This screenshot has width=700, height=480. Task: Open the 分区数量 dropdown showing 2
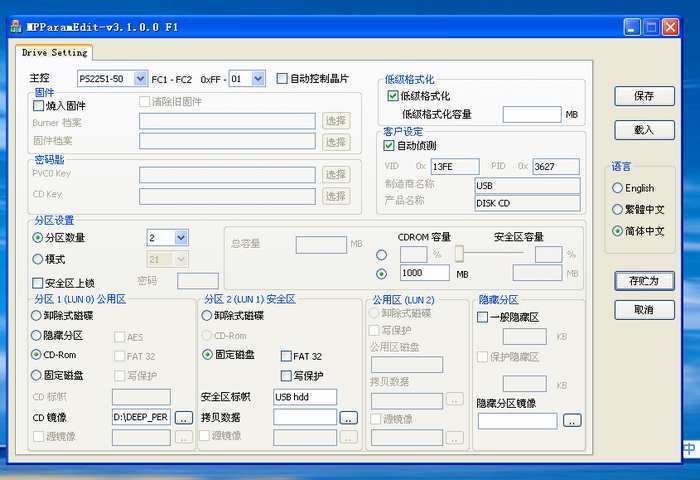coord(181,238)
